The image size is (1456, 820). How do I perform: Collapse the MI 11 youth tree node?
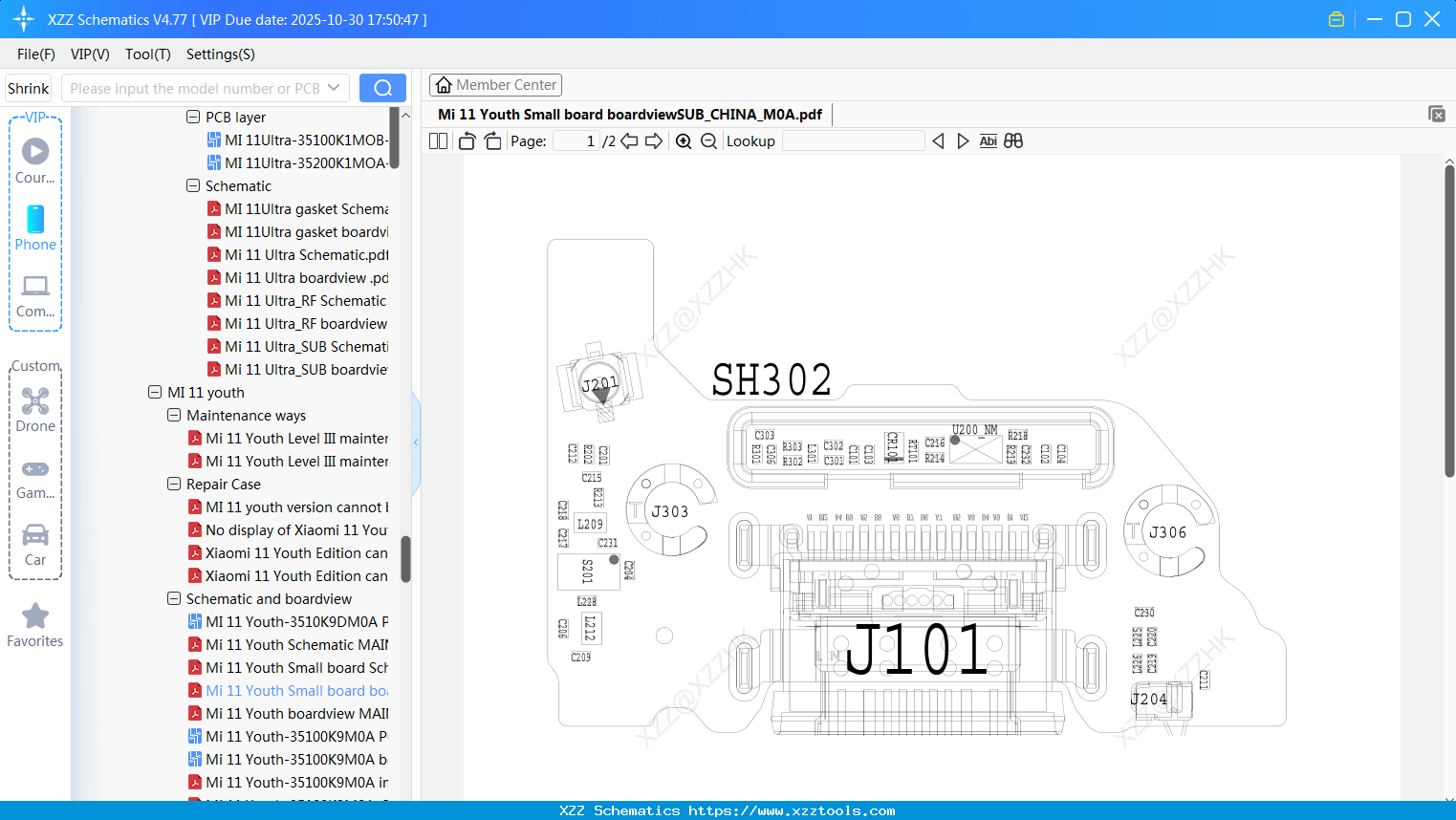click(155, 392)
